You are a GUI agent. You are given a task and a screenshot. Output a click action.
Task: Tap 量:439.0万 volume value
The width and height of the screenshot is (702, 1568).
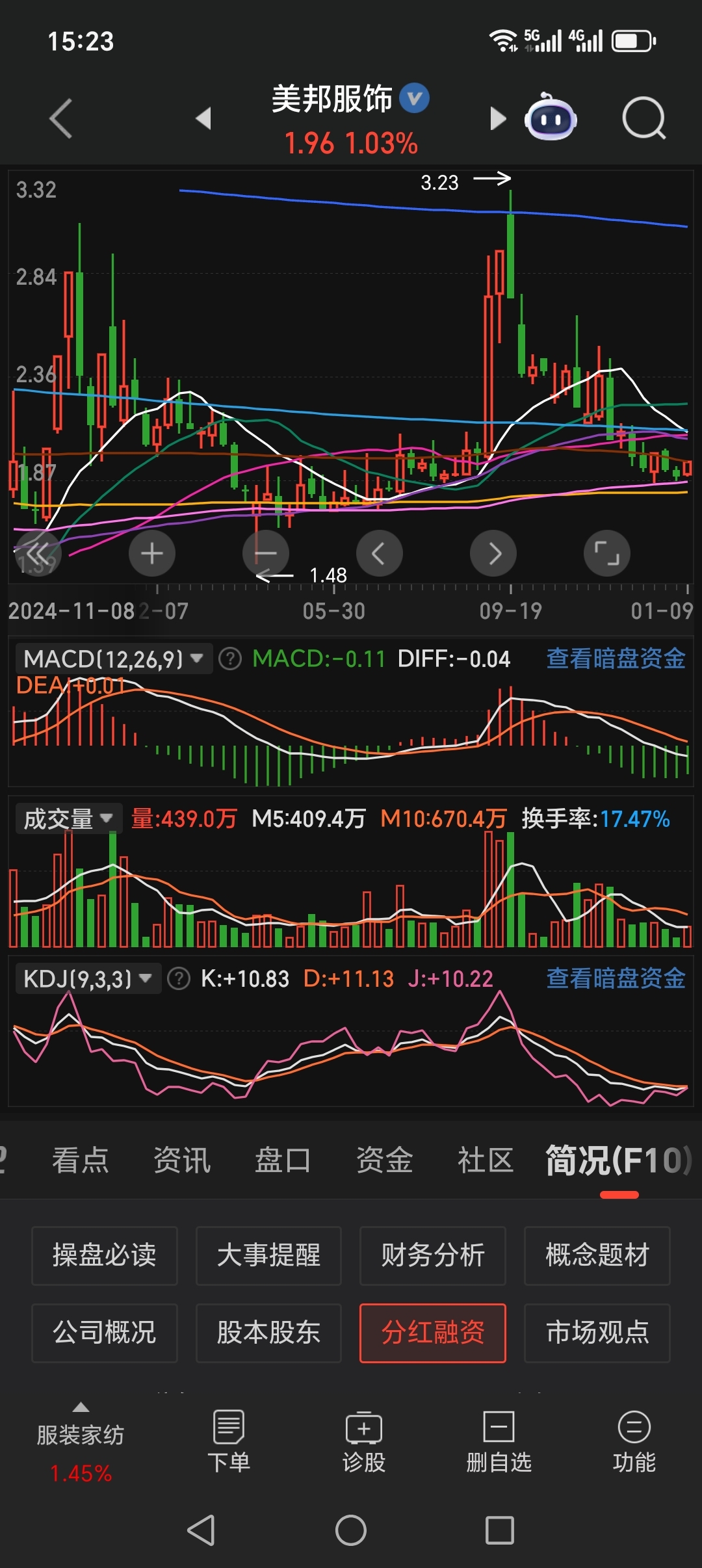(x=184, y=818)
